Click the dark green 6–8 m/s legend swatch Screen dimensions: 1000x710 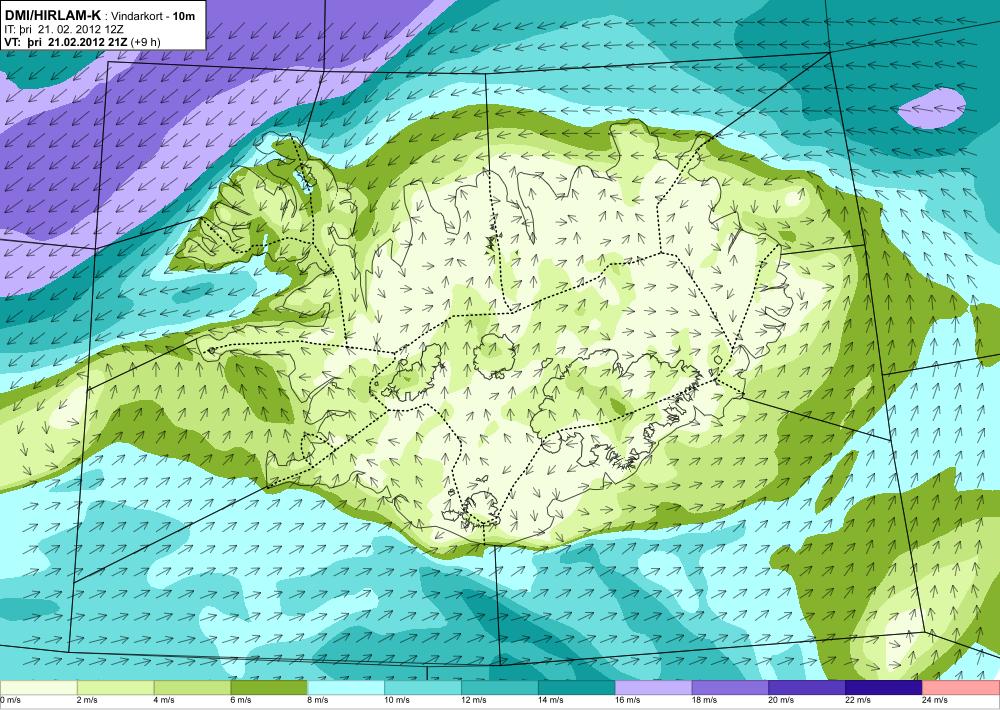tap(269, 688)
